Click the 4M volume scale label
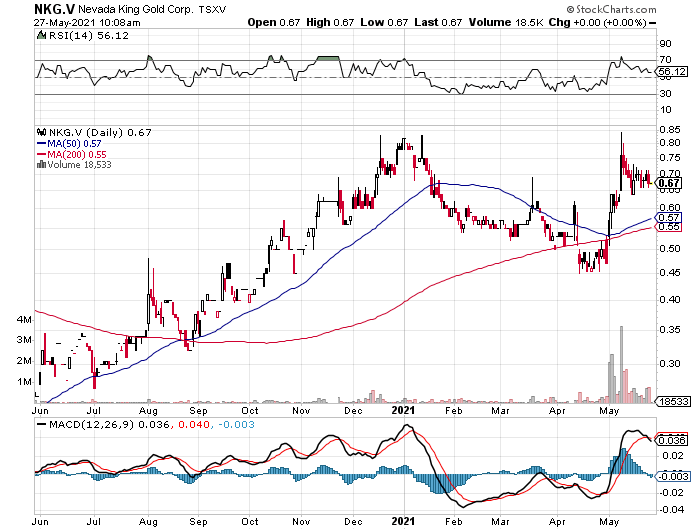The width and height of the screenshot is (700, 530). click(x=24, y=320)
